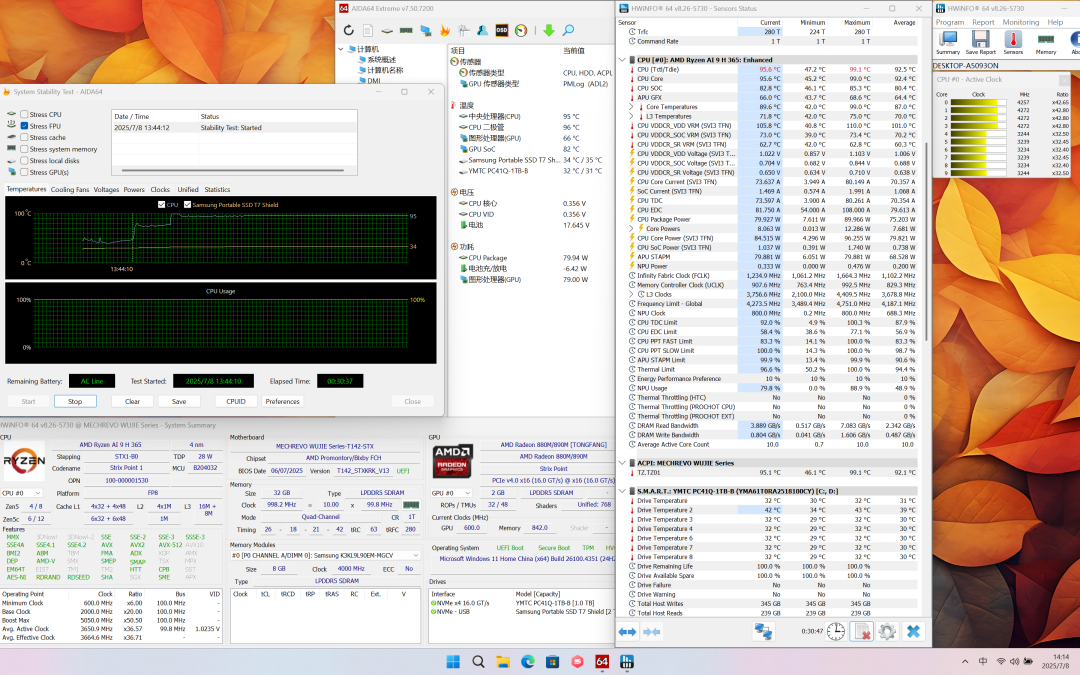Click the motherboard chip icon in AIDA64 toolbar
The height and width of the screenshot is (675, 1080).
[x=387, y=30]
